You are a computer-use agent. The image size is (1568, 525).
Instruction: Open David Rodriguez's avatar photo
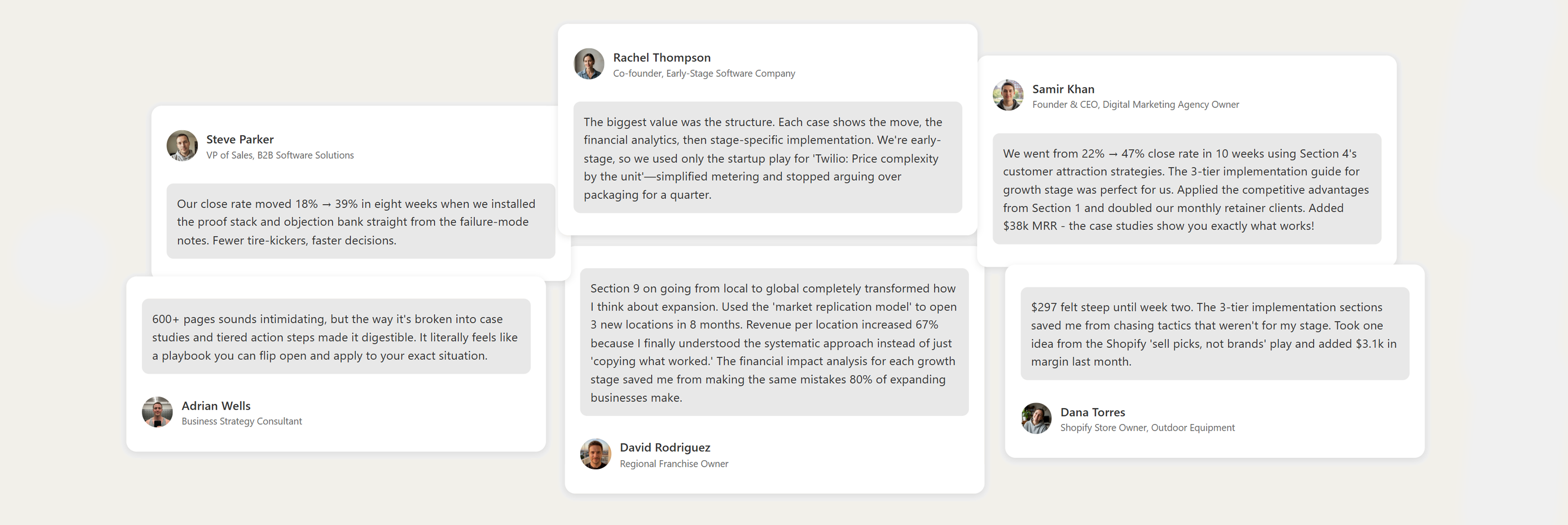pyautogui.click(x=595, y=455)
